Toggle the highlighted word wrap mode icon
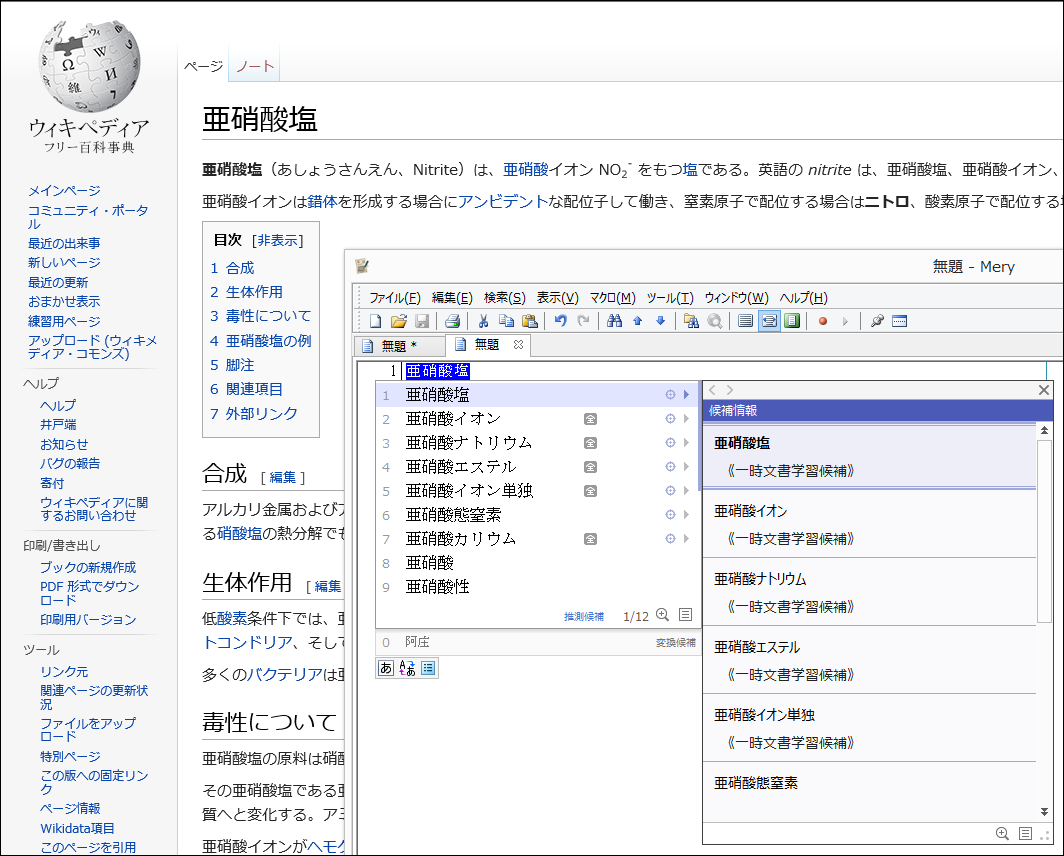Image resolution: width=1064 pixels, height=856 pixels. tap(768, 321)
